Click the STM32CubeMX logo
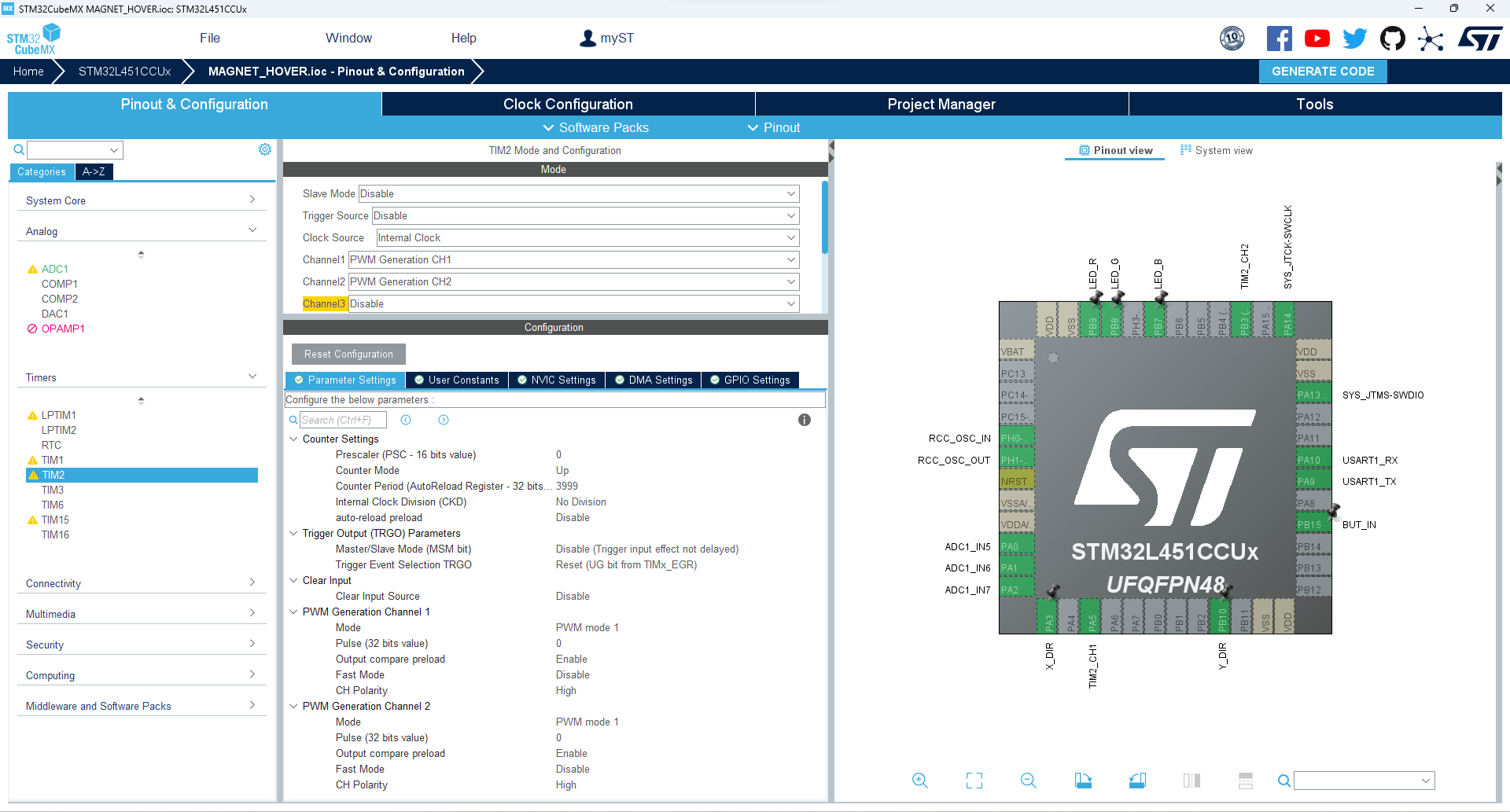1510x812 pixels. [33, 39]
